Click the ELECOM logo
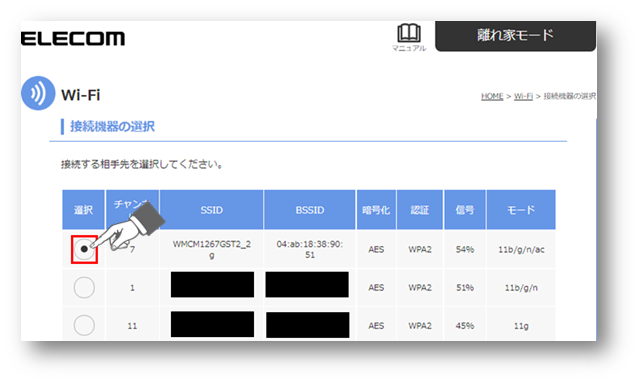The width and height of the screenshot is (639, 383). pyautogui.click(x=73, y=39)
